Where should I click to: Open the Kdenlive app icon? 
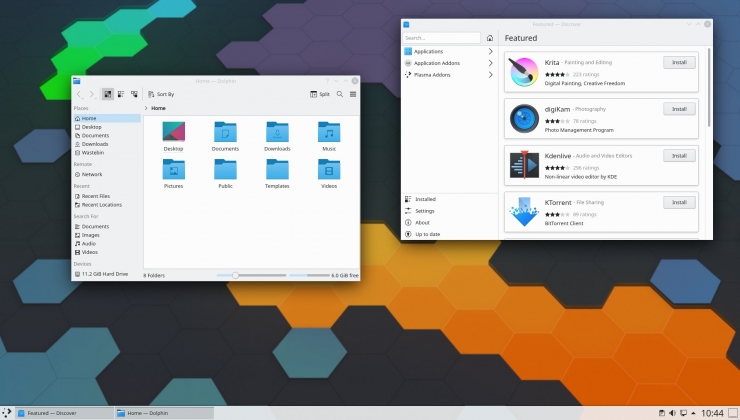click(524, 165)
